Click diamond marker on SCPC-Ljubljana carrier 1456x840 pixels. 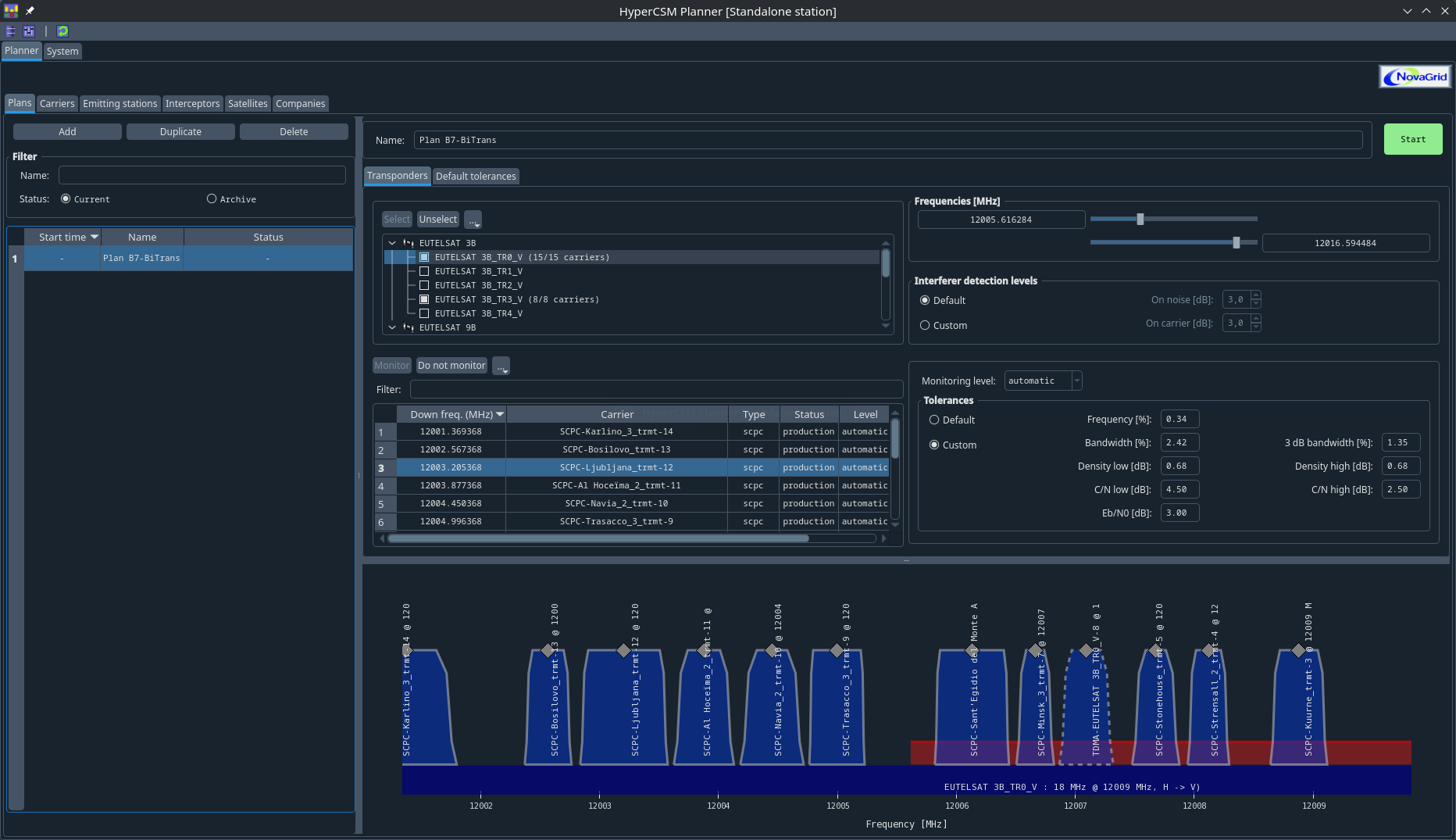point(624,651)
